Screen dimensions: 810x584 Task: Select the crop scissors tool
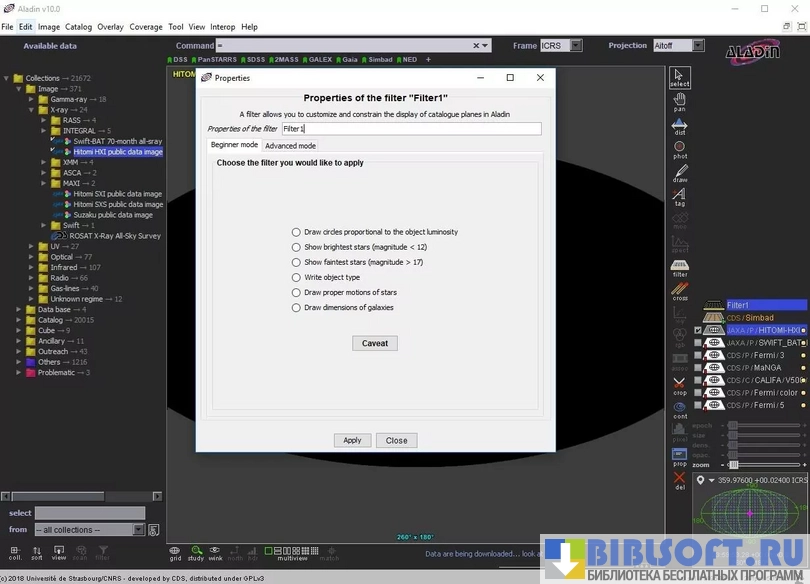click(679, 385)
